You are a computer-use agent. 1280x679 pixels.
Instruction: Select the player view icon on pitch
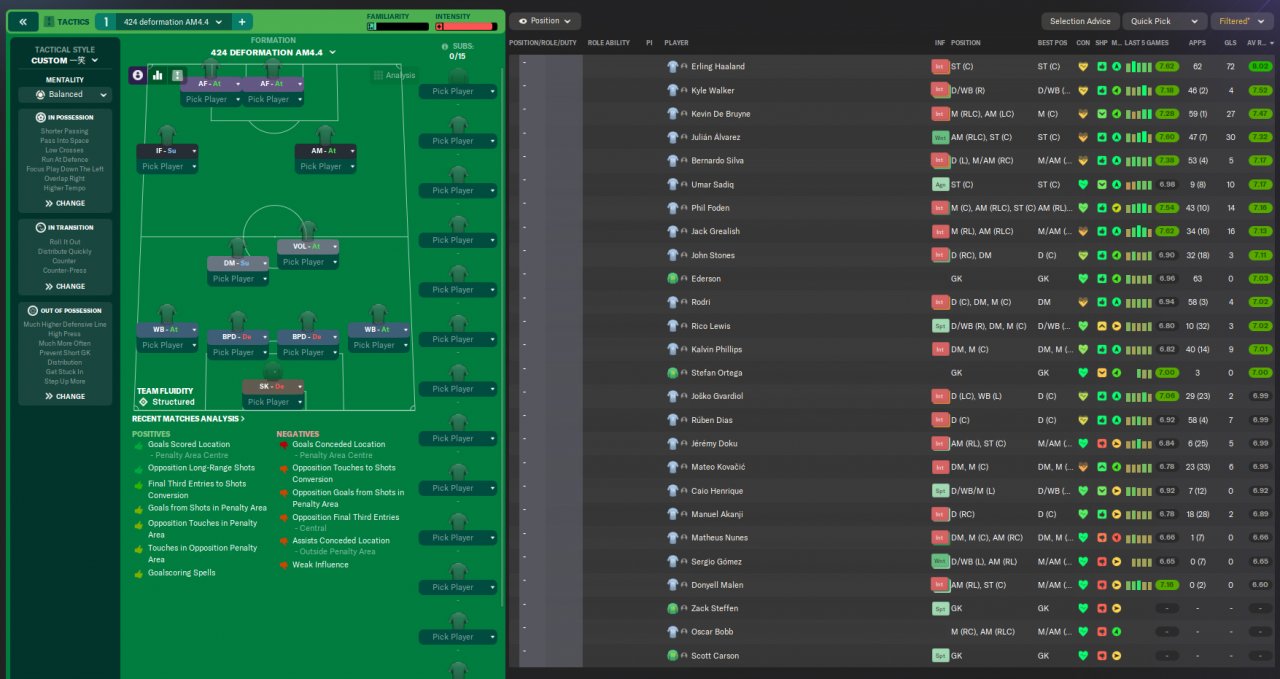[138, 75]
